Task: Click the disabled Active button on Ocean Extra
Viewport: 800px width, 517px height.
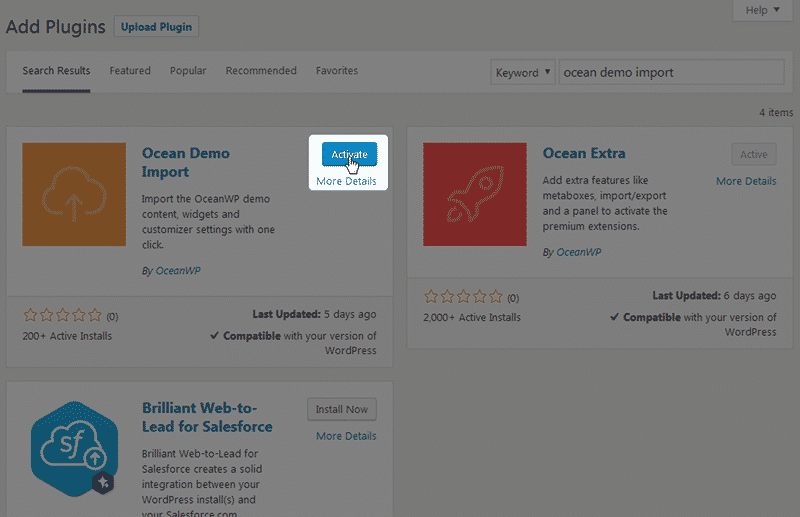Action: pyautogui.click(x=754, y=154)
